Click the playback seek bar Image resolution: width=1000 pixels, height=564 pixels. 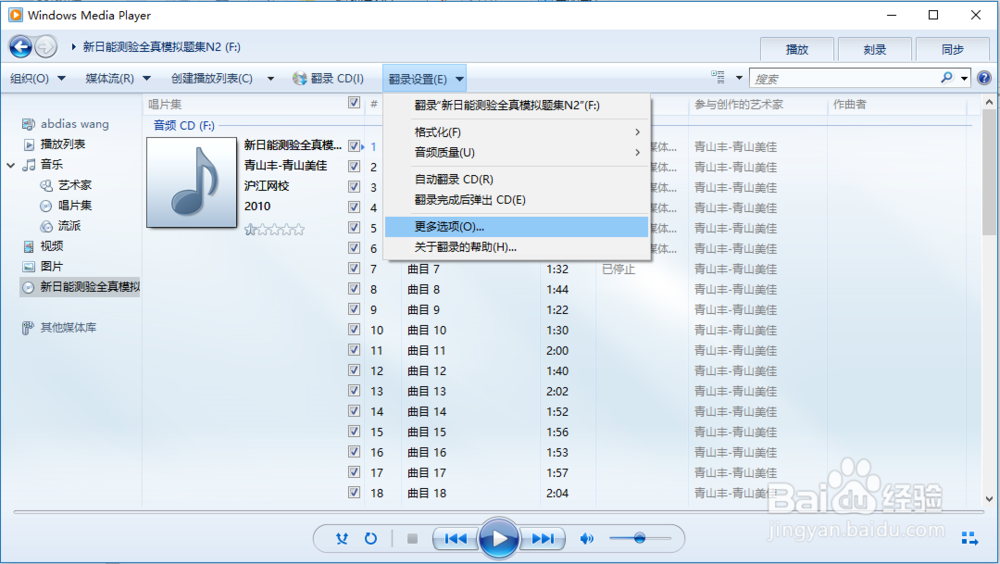pos(499,512)
